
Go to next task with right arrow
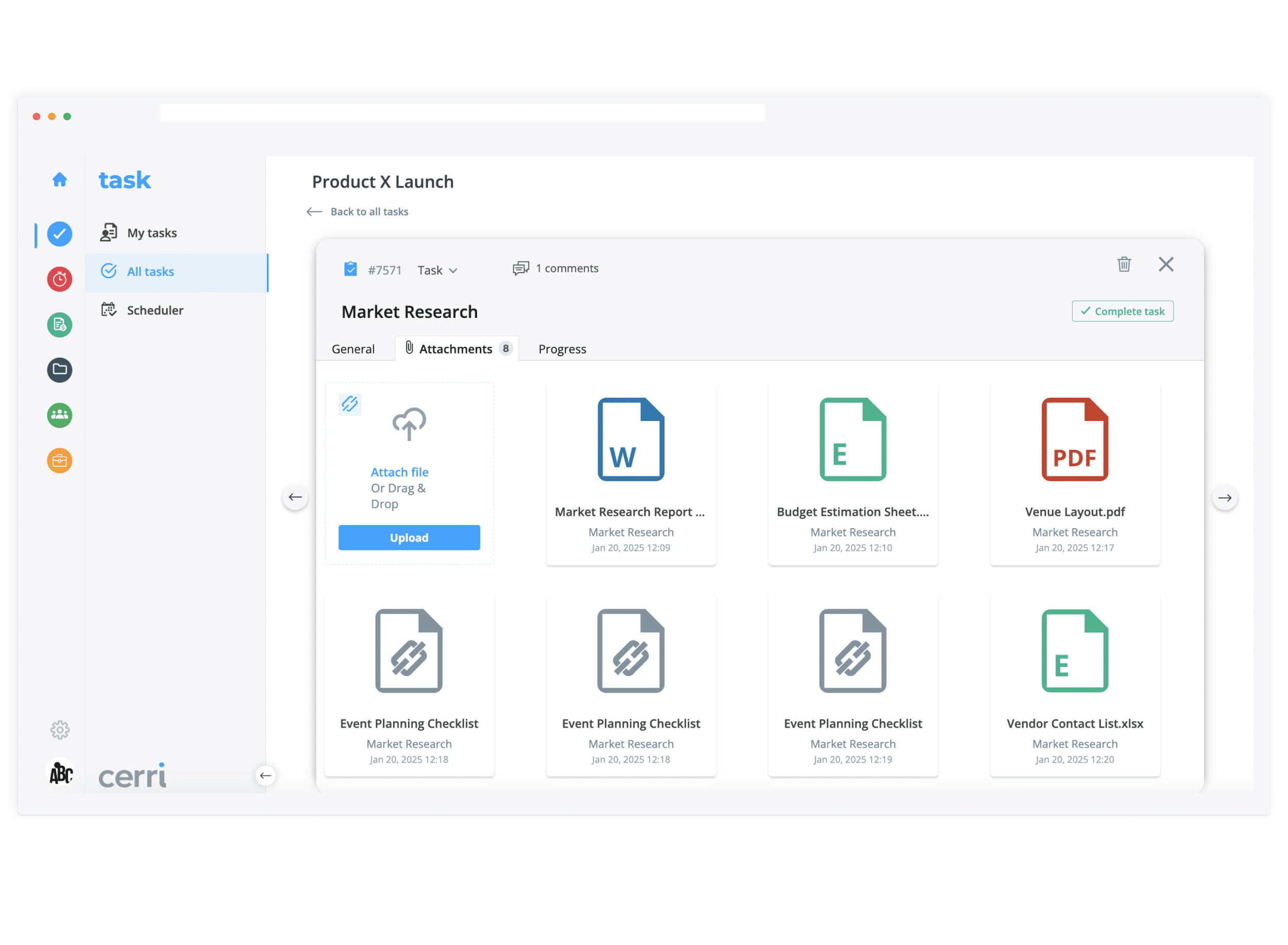[x=1225, y=498]
